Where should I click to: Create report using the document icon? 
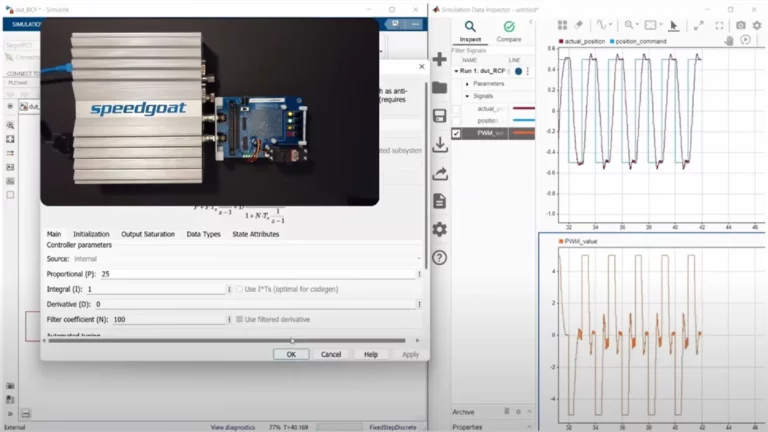click(439, 201)
